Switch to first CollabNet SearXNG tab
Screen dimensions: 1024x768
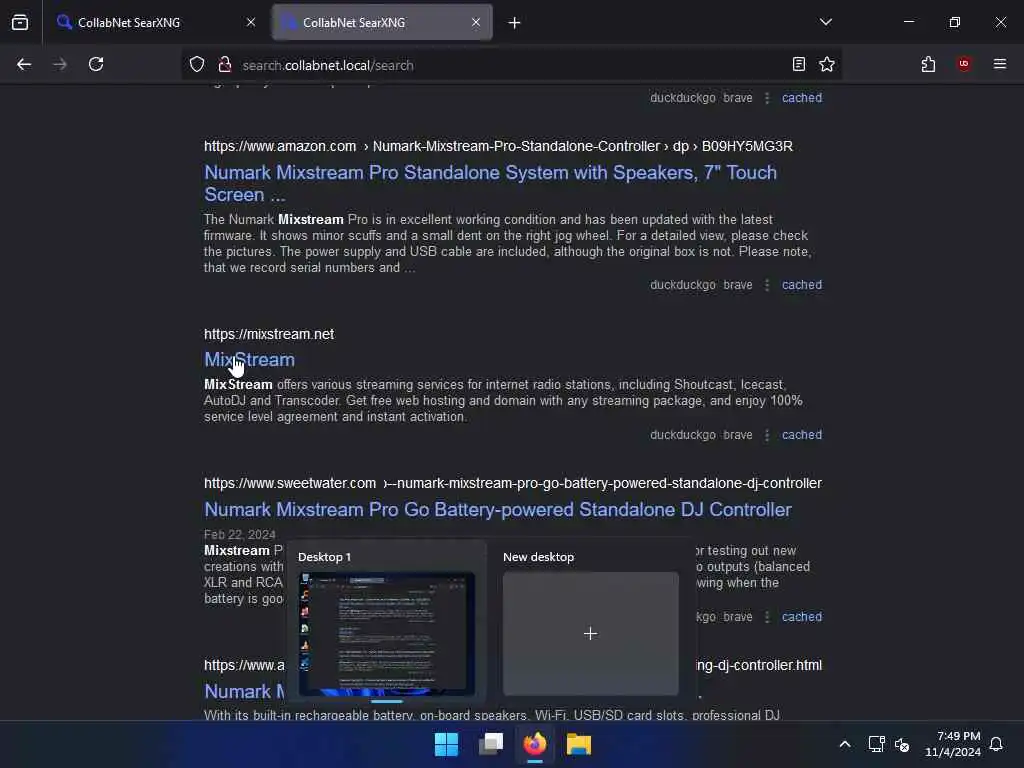[156, 22]
